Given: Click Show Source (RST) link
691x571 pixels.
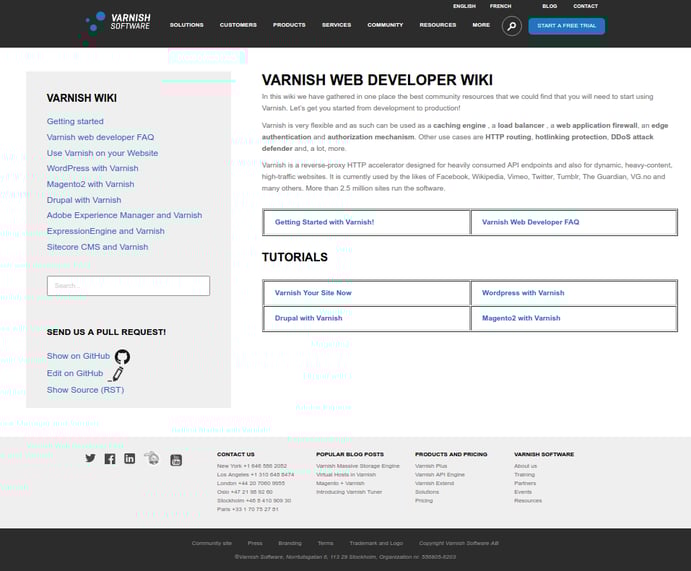Looking at the screenshot, I should (x=85, y=390).
